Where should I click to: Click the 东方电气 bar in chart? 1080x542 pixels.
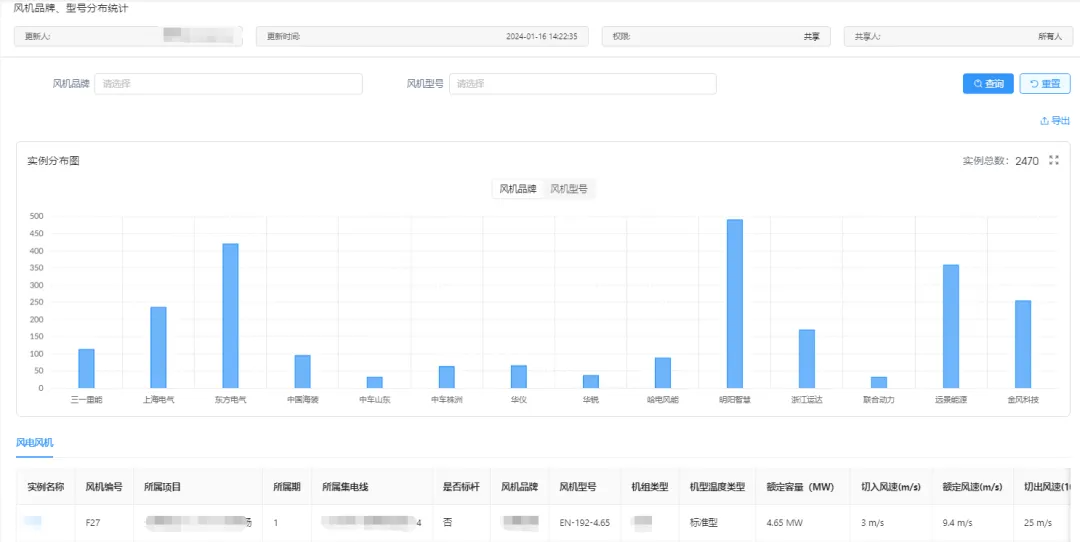pos(230,316)
